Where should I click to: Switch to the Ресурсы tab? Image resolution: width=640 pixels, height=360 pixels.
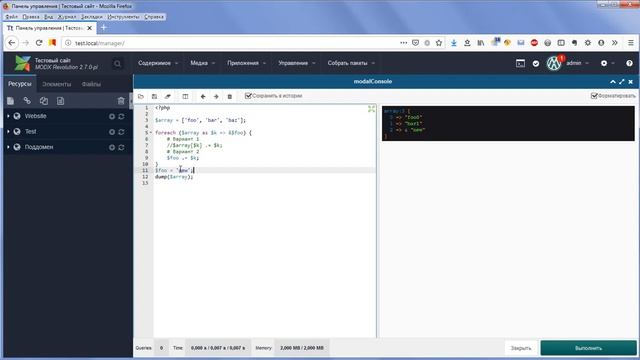pyautogui.click(x=20, y=84)
